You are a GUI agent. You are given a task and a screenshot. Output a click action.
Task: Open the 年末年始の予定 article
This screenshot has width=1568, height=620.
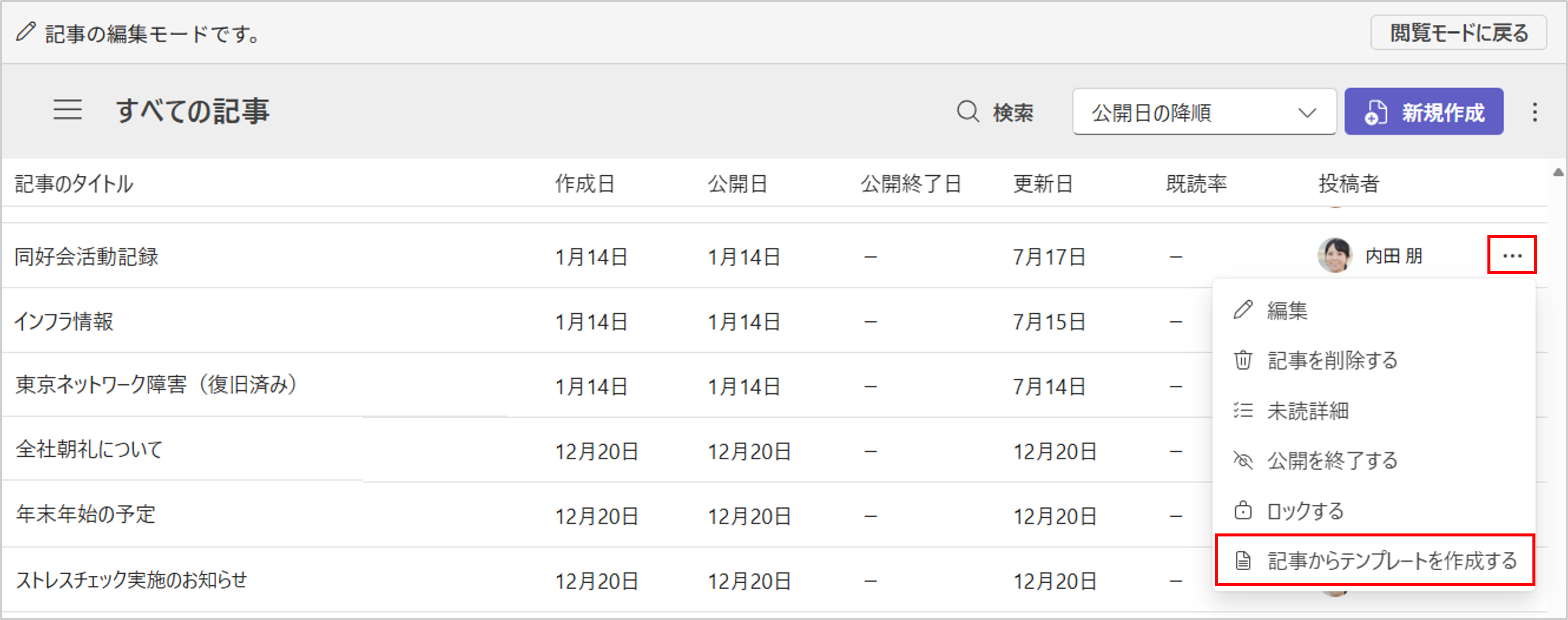click(86, 515)
